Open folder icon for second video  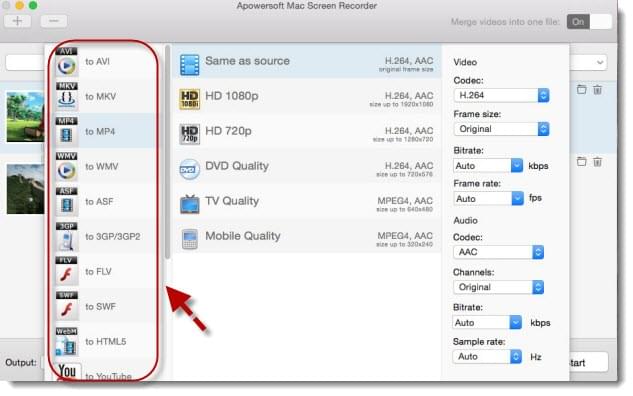pyautogui.click(x=581, y=161)
